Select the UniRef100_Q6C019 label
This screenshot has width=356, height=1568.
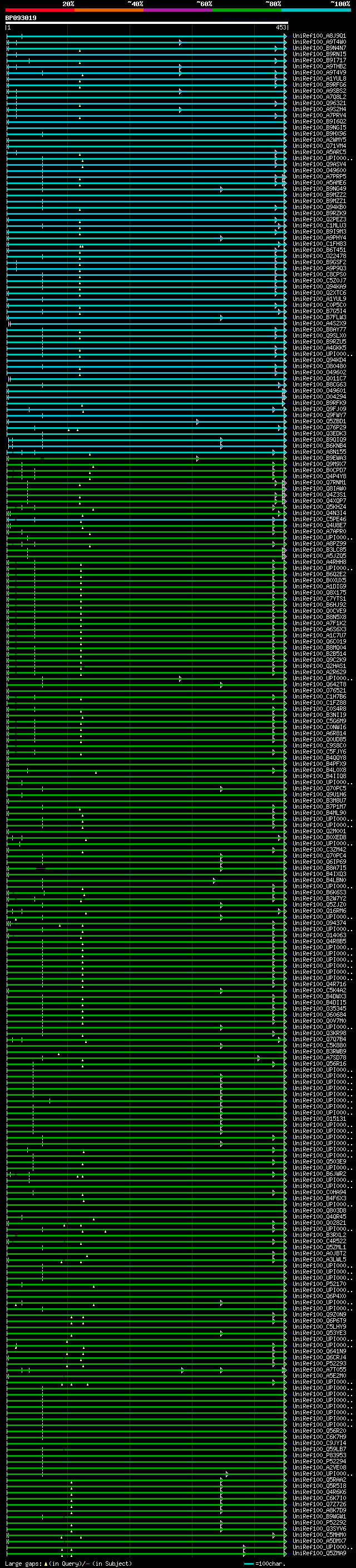[319, 641]
